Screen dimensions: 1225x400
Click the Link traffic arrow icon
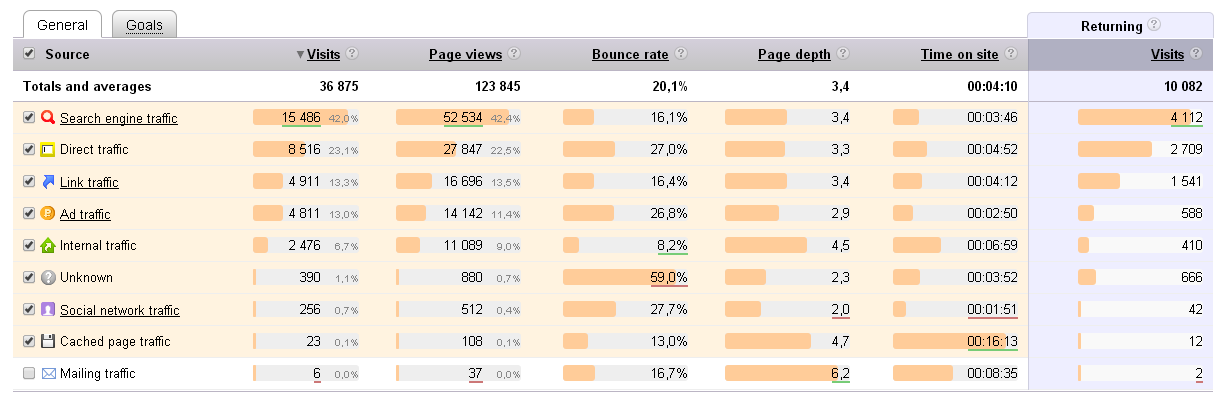pos(47,182)
